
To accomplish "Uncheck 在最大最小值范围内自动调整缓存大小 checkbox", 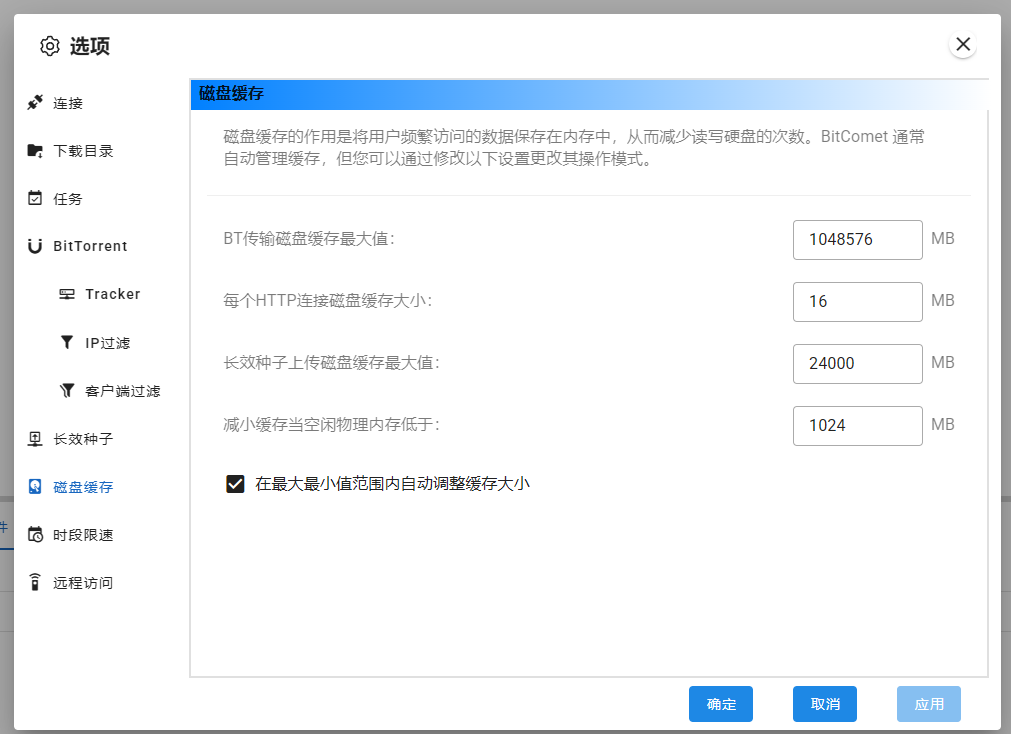I will coord(236,484).
